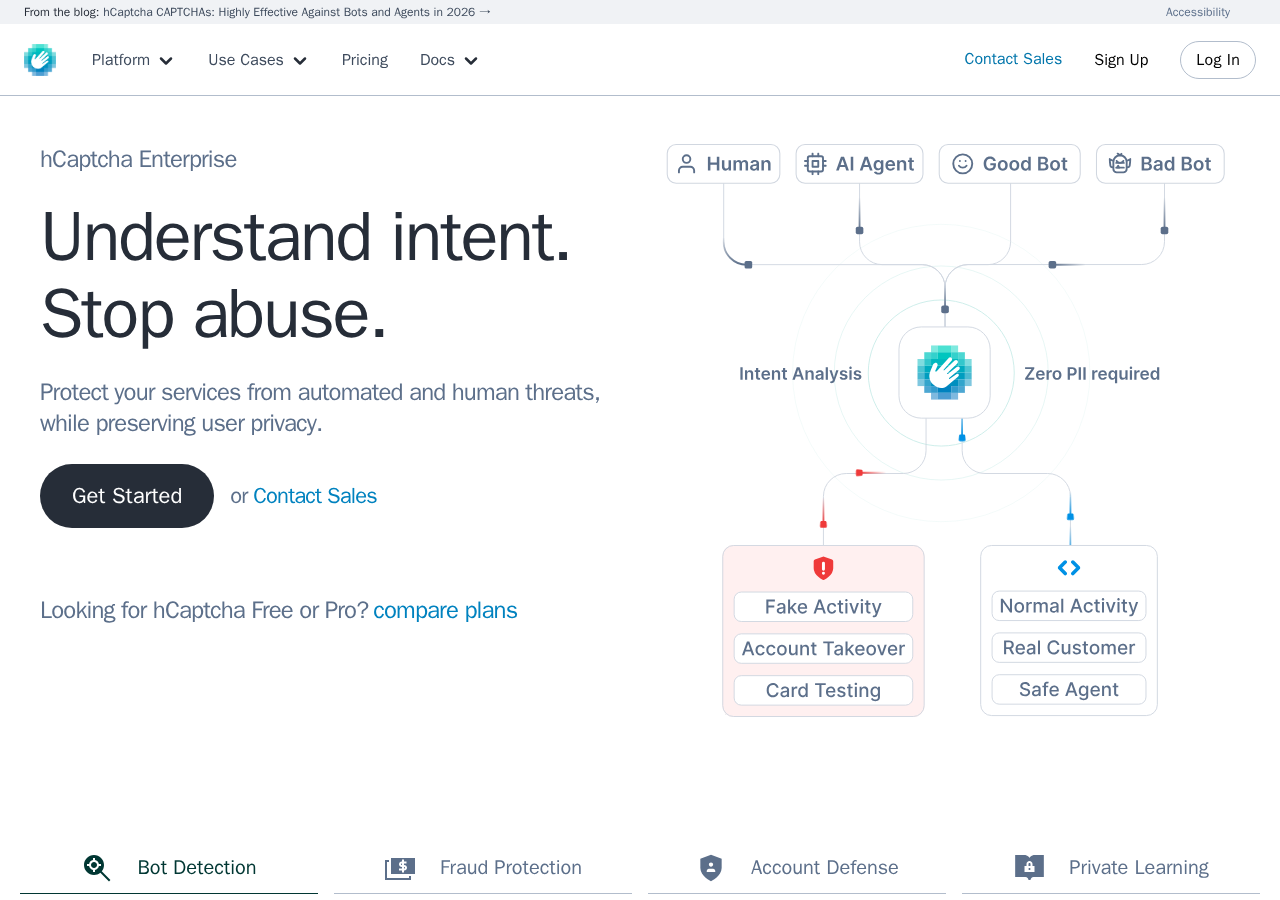Viewport: 1280px width, 900px height.
Task: Click the person icon in the Human chip
Action: [686, 164]
